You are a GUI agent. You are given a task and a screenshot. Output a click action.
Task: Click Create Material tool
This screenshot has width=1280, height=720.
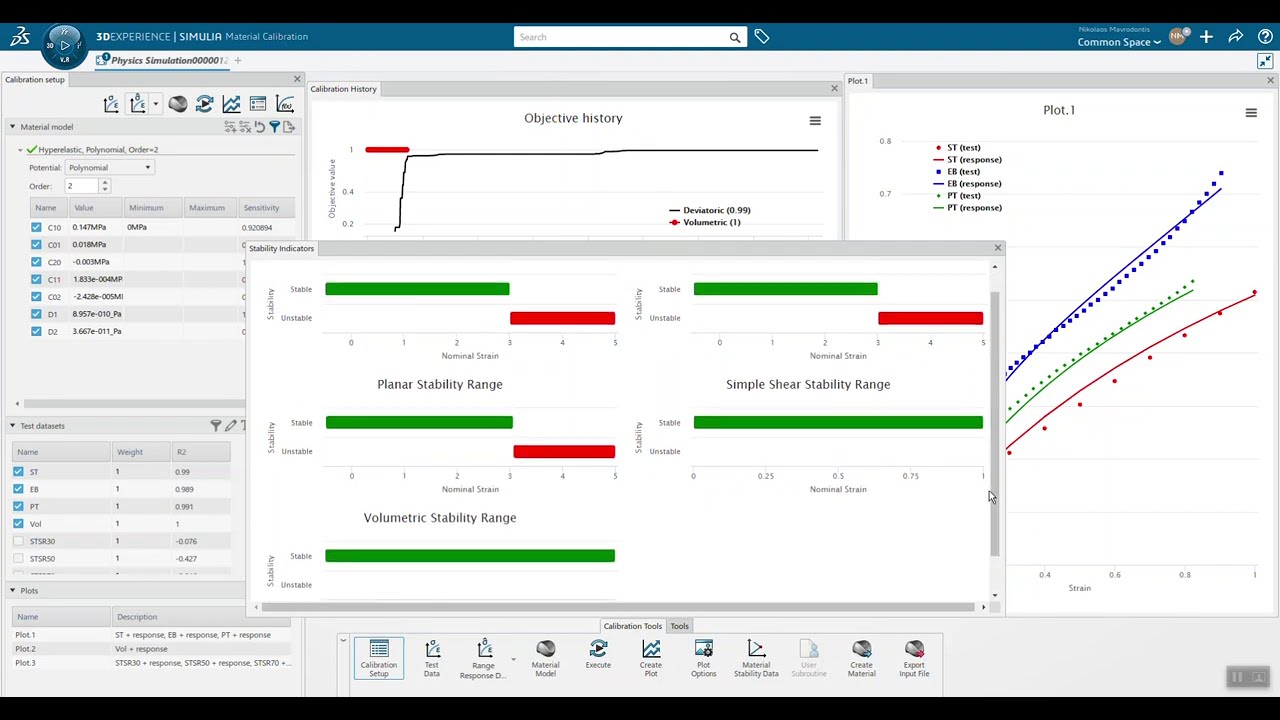coord(861,659)
